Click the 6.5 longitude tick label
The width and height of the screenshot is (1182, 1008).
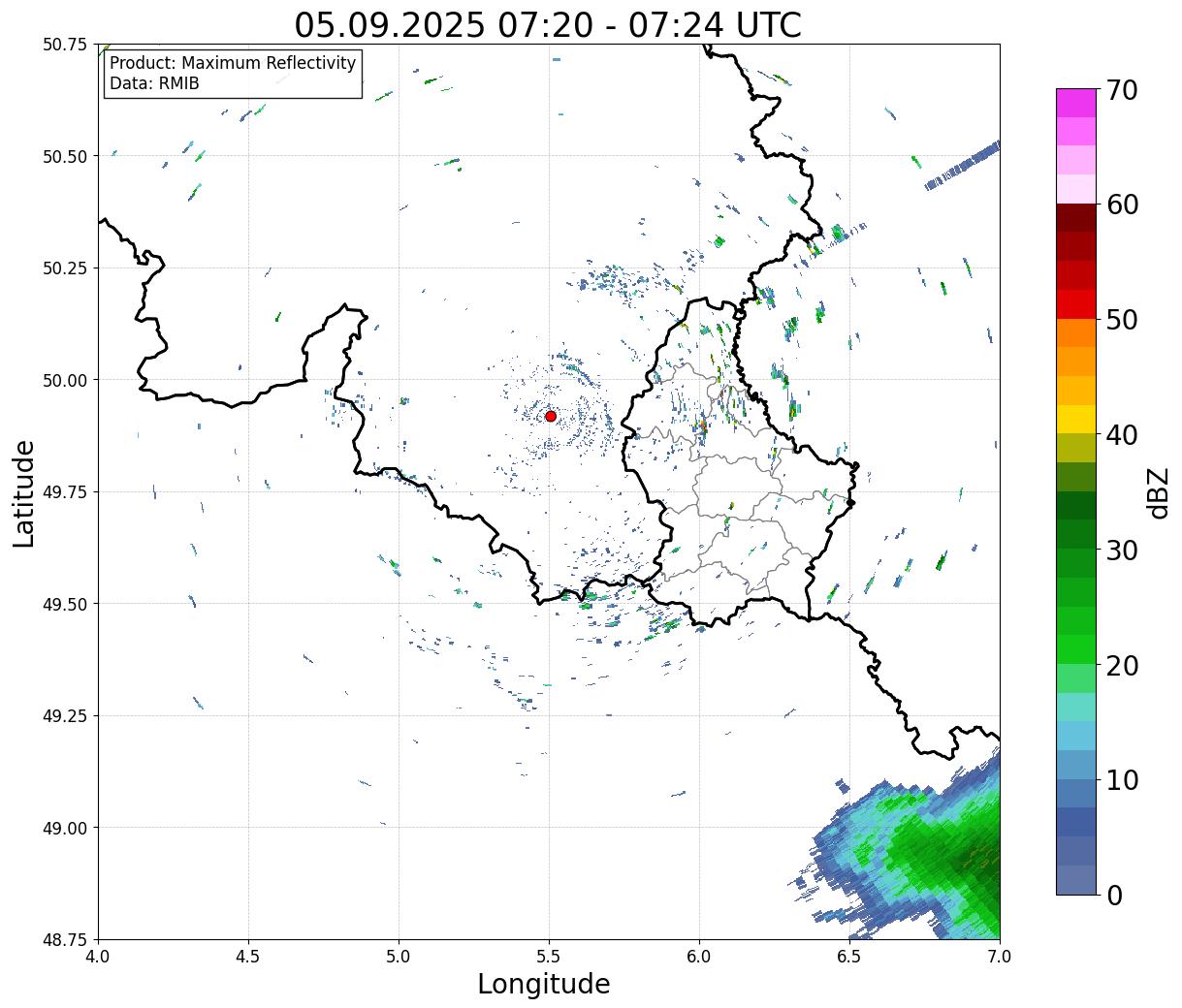coord(849,956)
